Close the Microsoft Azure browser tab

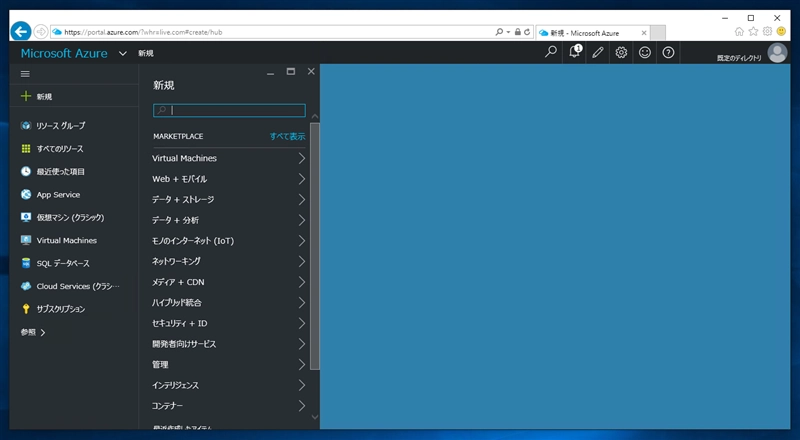(644, 33)
